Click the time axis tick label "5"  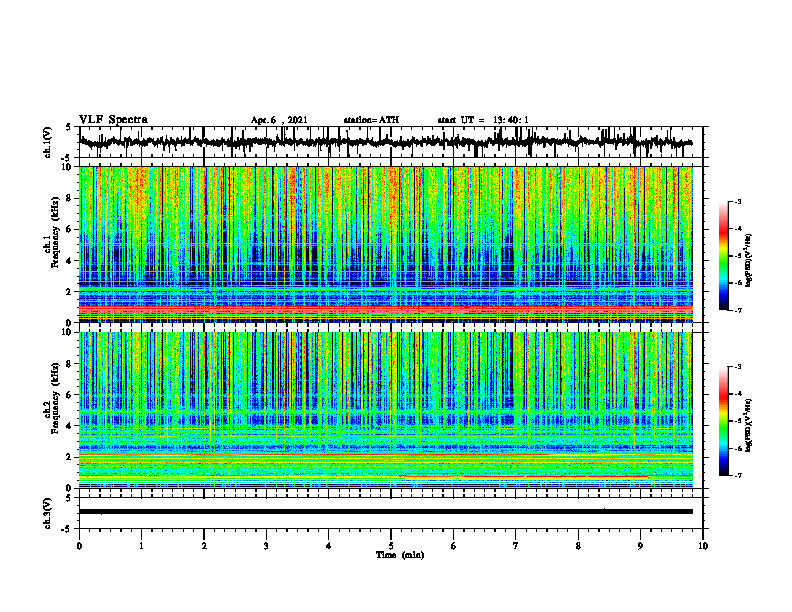click(391, 546)
